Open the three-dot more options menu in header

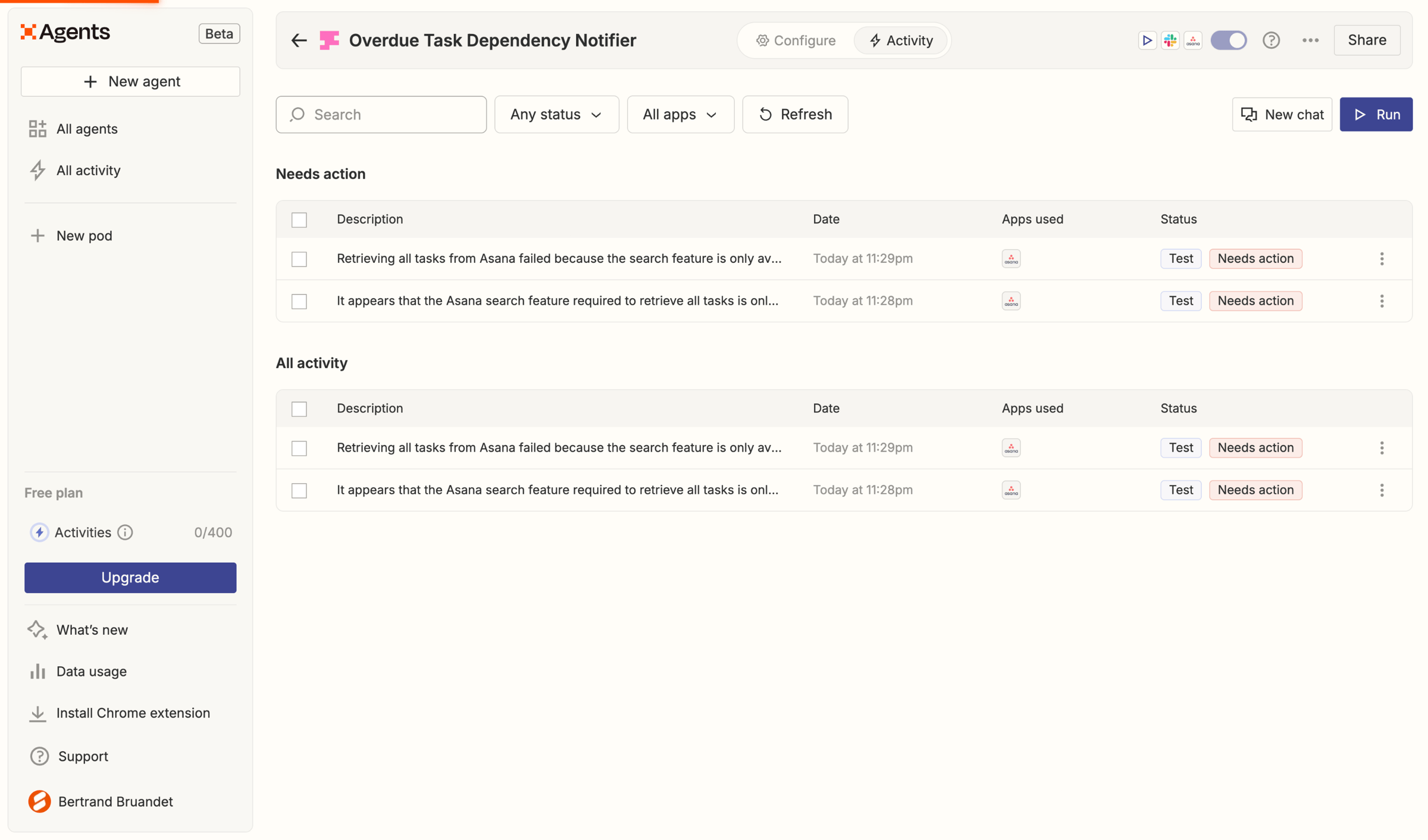(x=1310, y=40)
